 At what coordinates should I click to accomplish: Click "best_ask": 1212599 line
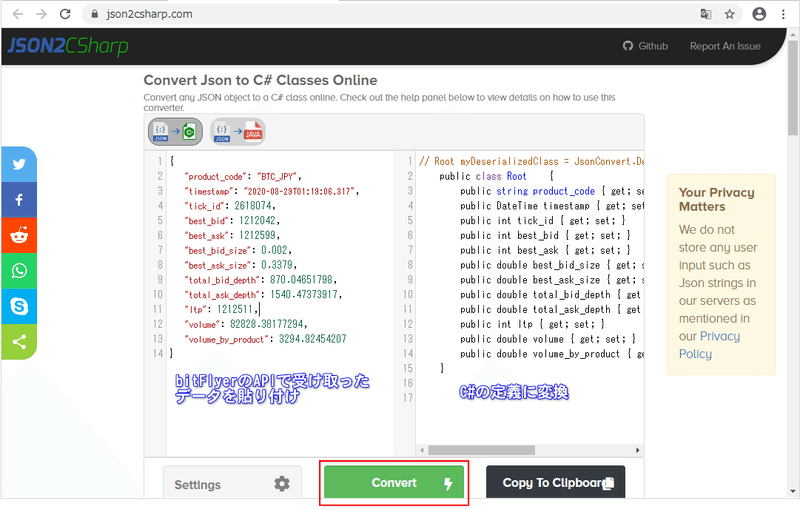[x=232, y=236]
